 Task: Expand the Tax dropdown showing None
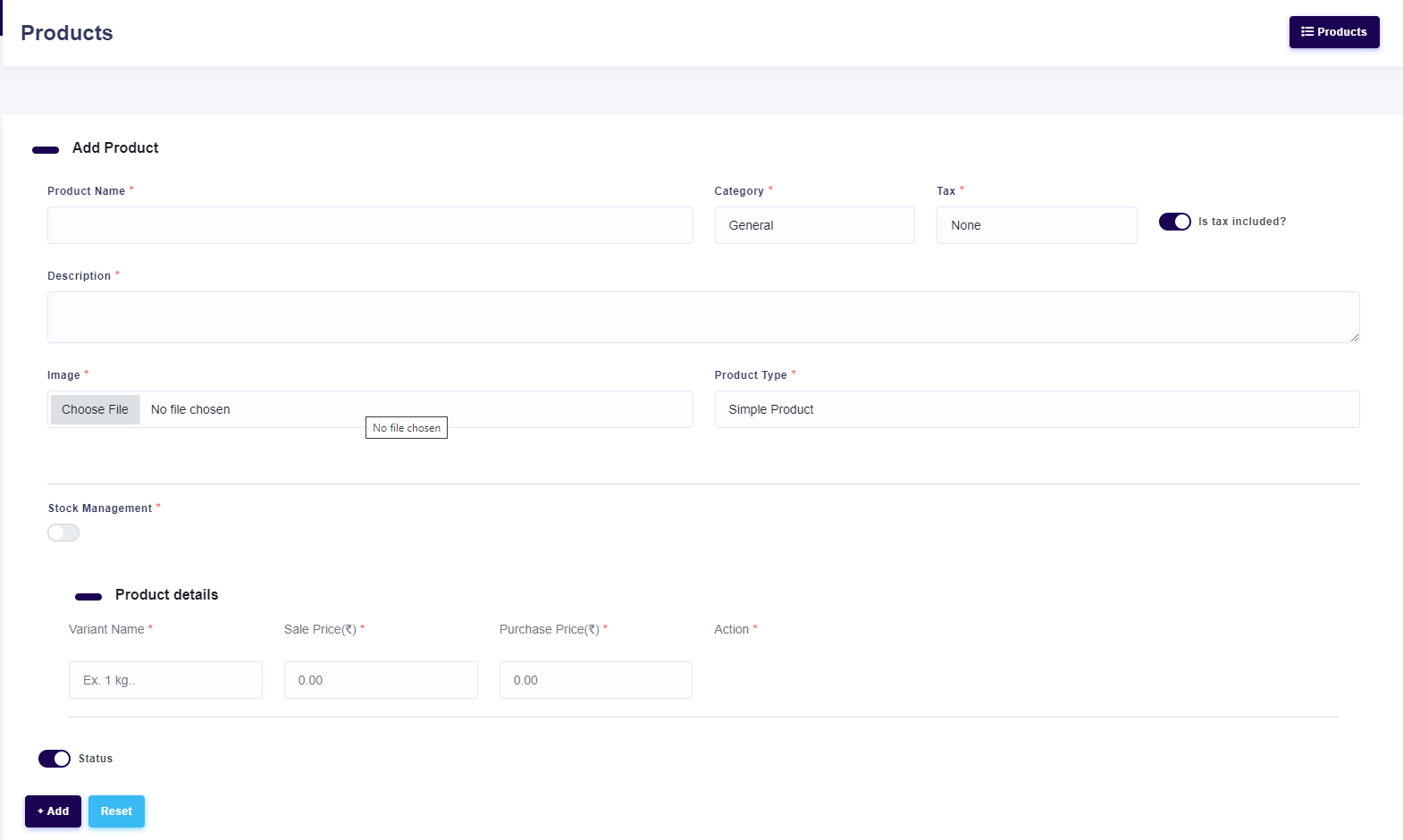[1036, 225]
